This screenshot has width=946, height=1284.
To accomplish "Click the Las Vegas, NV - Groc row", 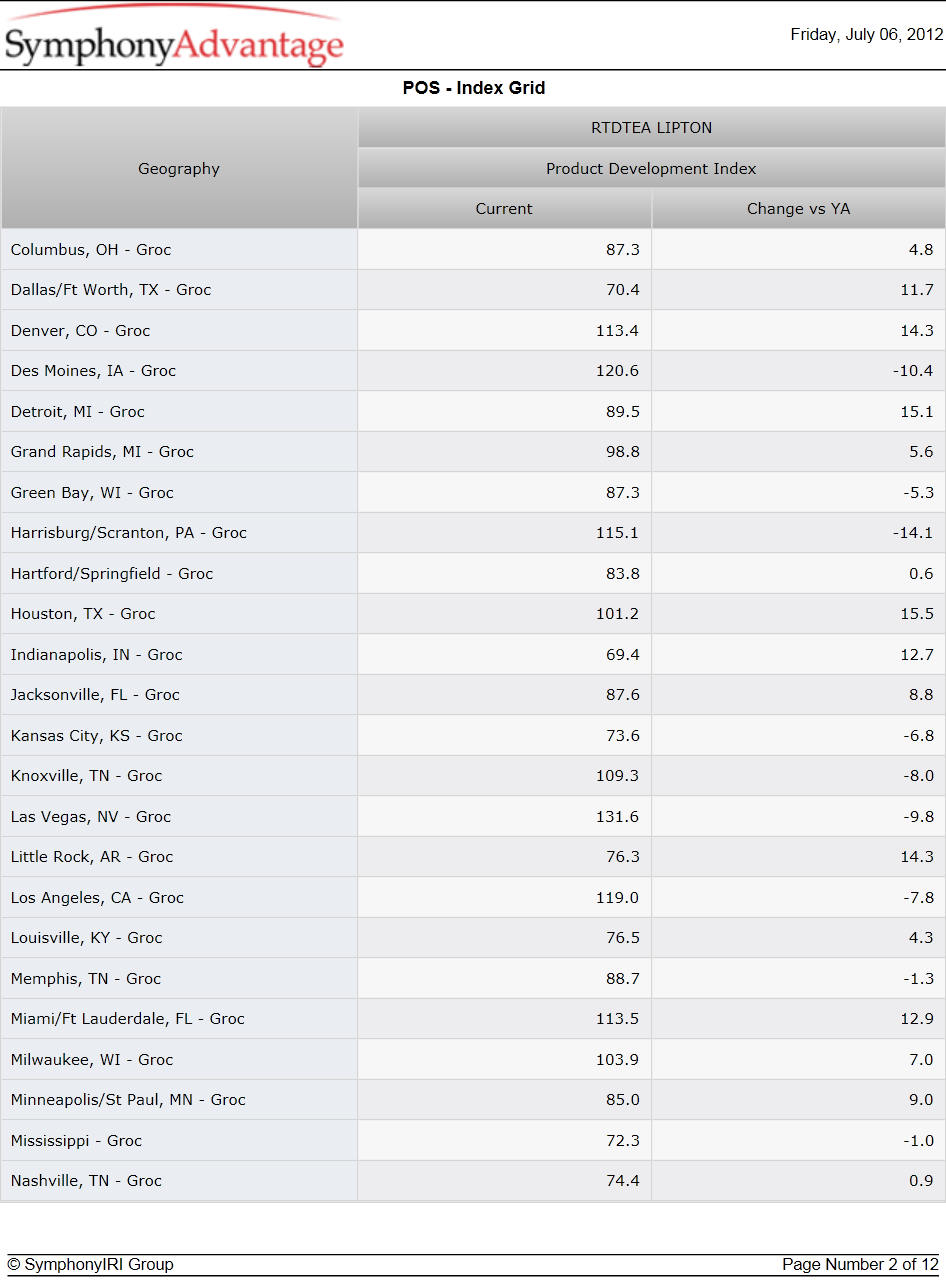I will click(x=473, y=816).
